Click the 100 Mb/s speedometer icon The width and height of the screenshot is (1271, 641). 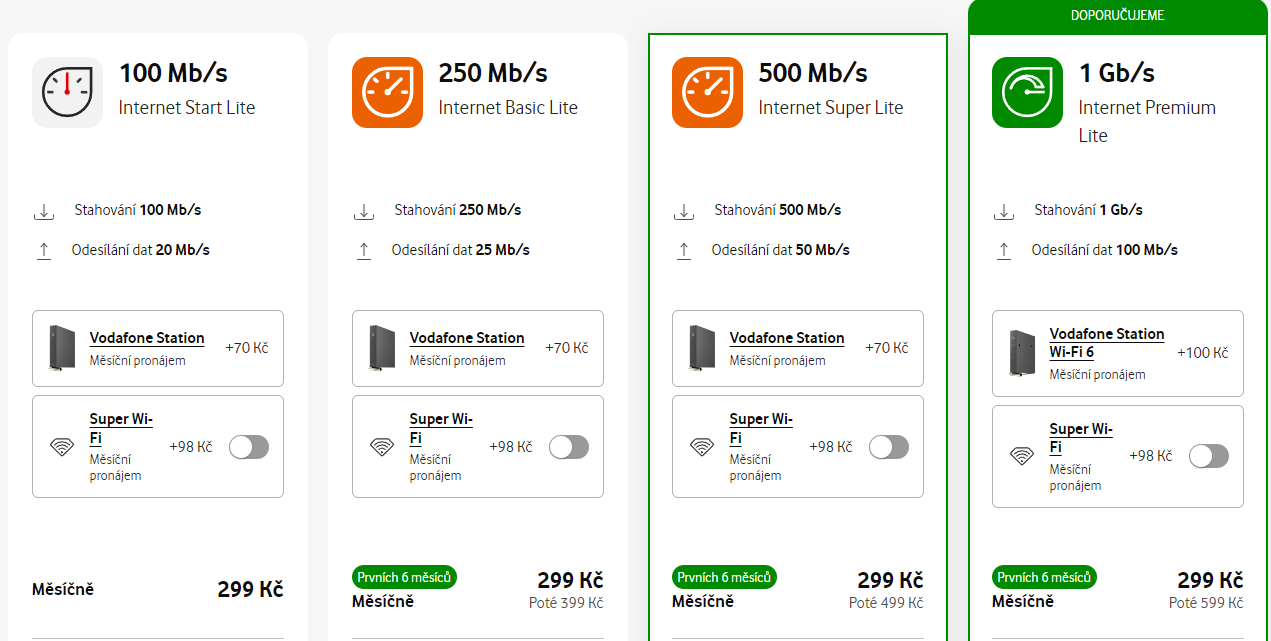(x=67, y=92)
